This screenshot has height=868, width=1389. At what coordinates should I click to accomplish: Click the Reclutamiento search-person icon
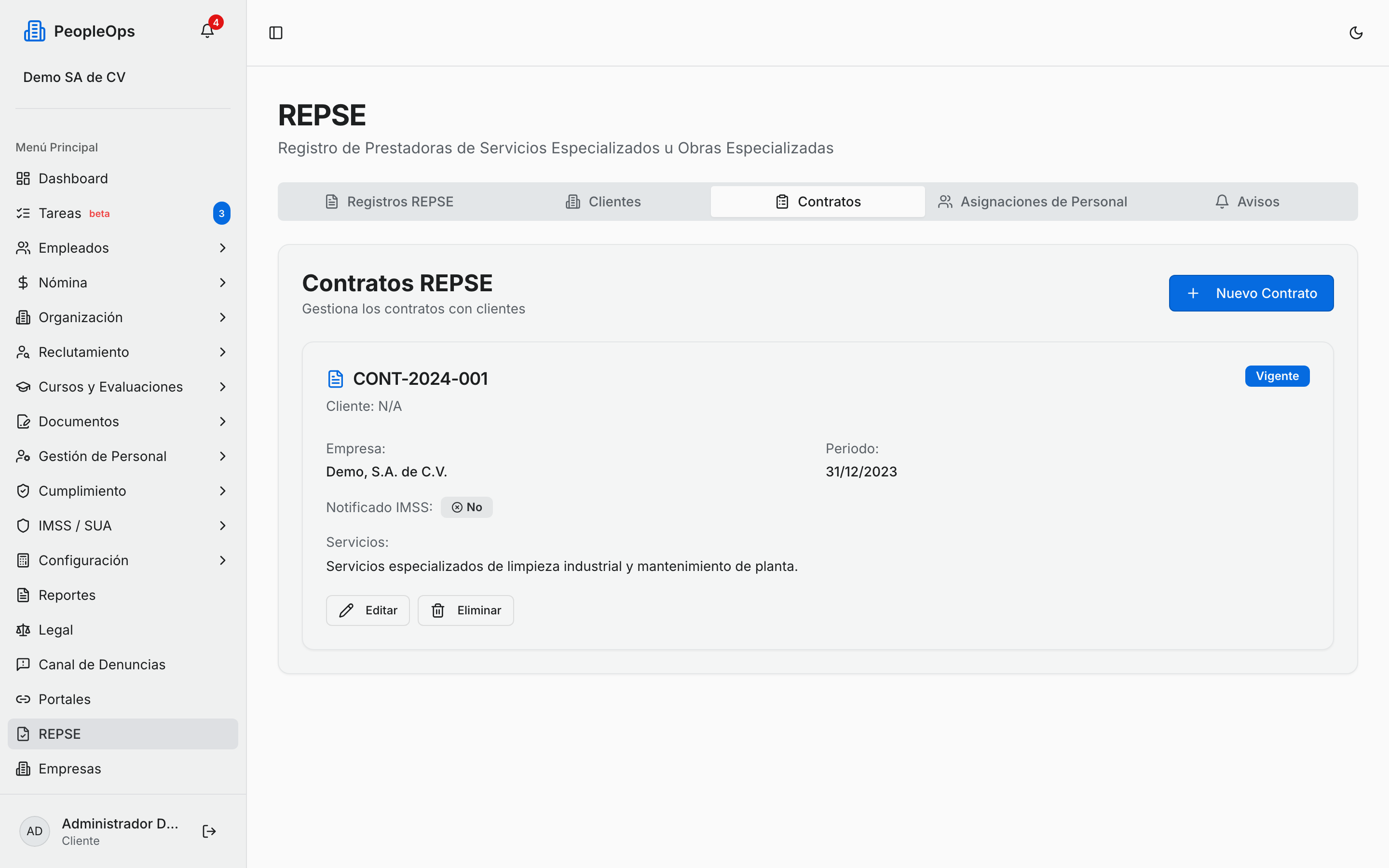(x=23, y=352)
